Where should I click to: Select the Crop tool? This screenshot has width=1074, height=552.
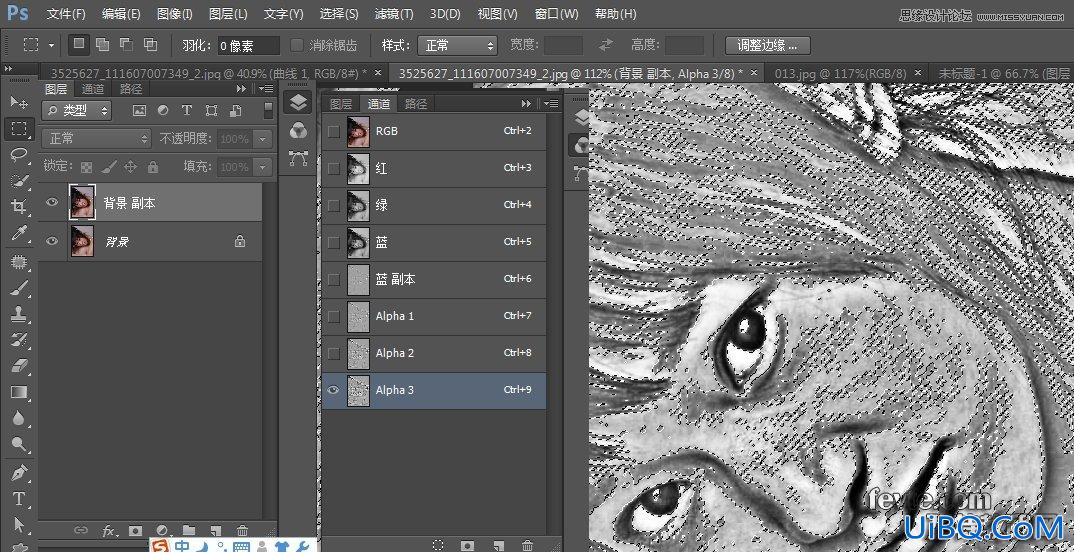point(19,206)
